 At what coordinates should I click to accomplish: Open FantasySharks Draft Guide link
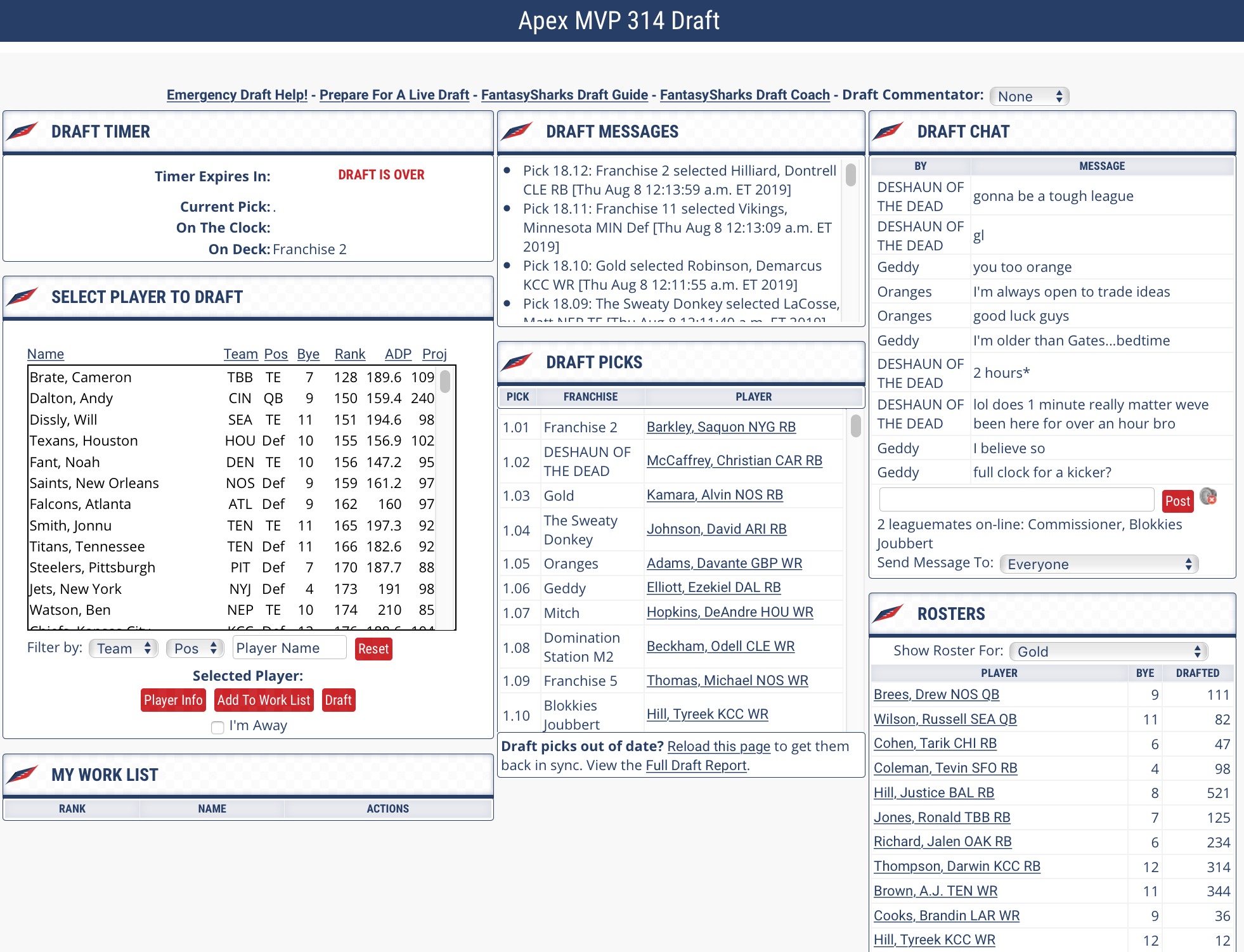(x=564, y=95)
